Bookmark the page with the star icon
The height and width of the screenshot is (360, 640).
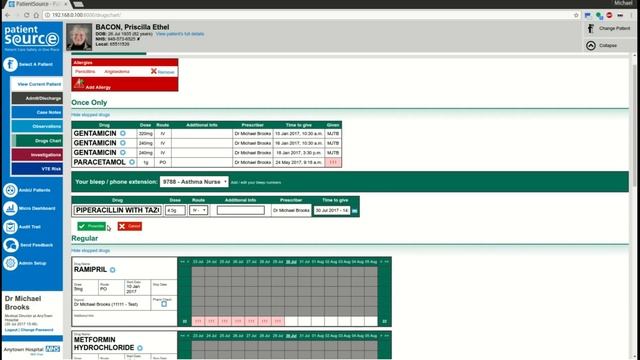pos(576,15)
